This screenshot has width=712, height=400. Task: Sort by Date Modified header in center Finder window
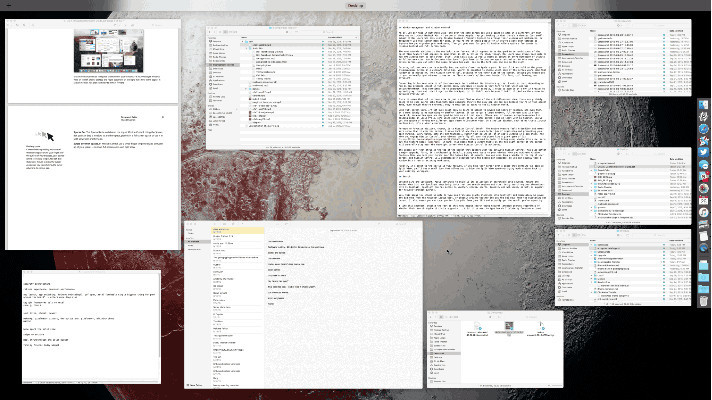(x=335, y=39)
